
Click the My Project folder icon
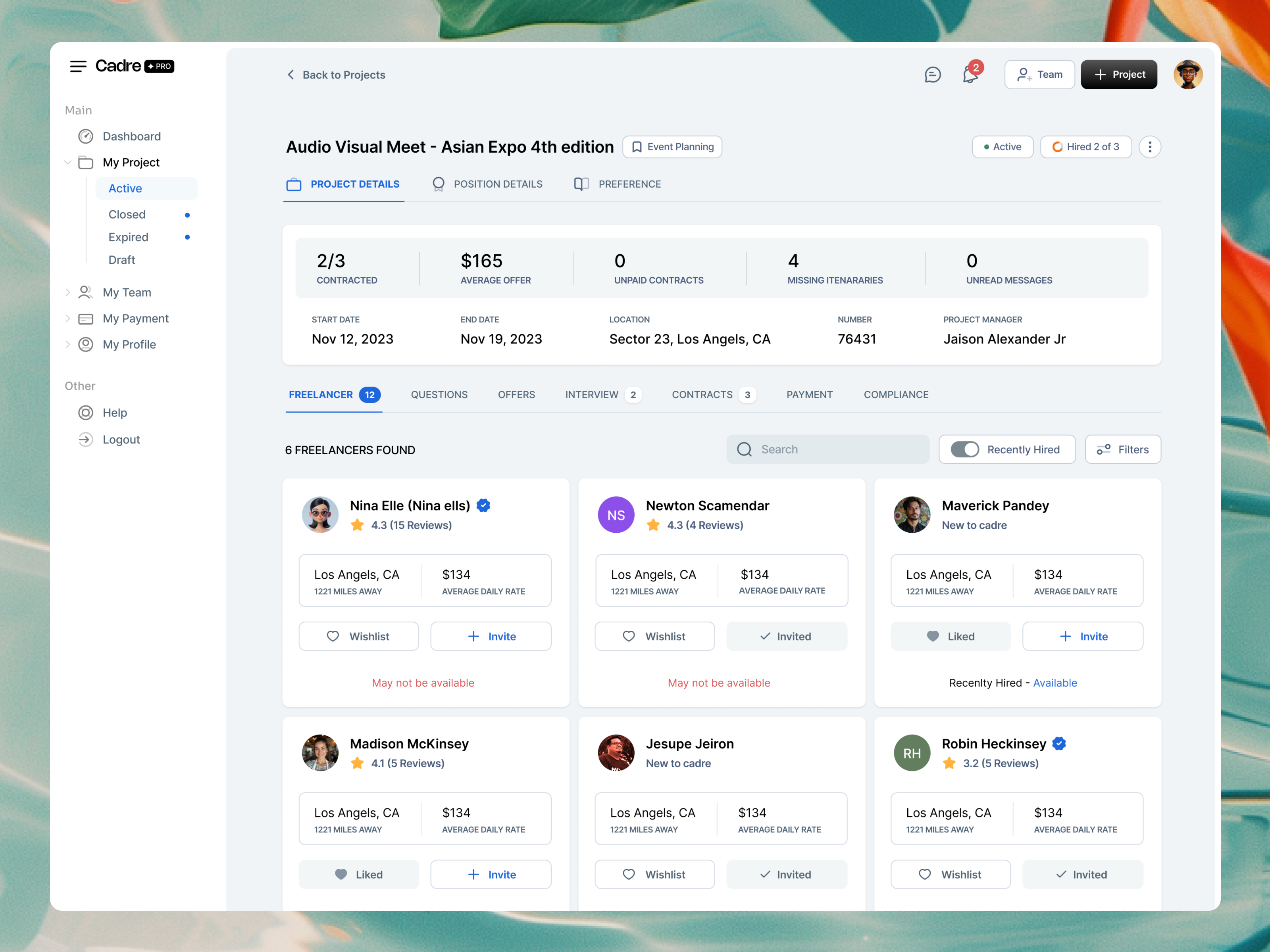click(x=86, y=162)
